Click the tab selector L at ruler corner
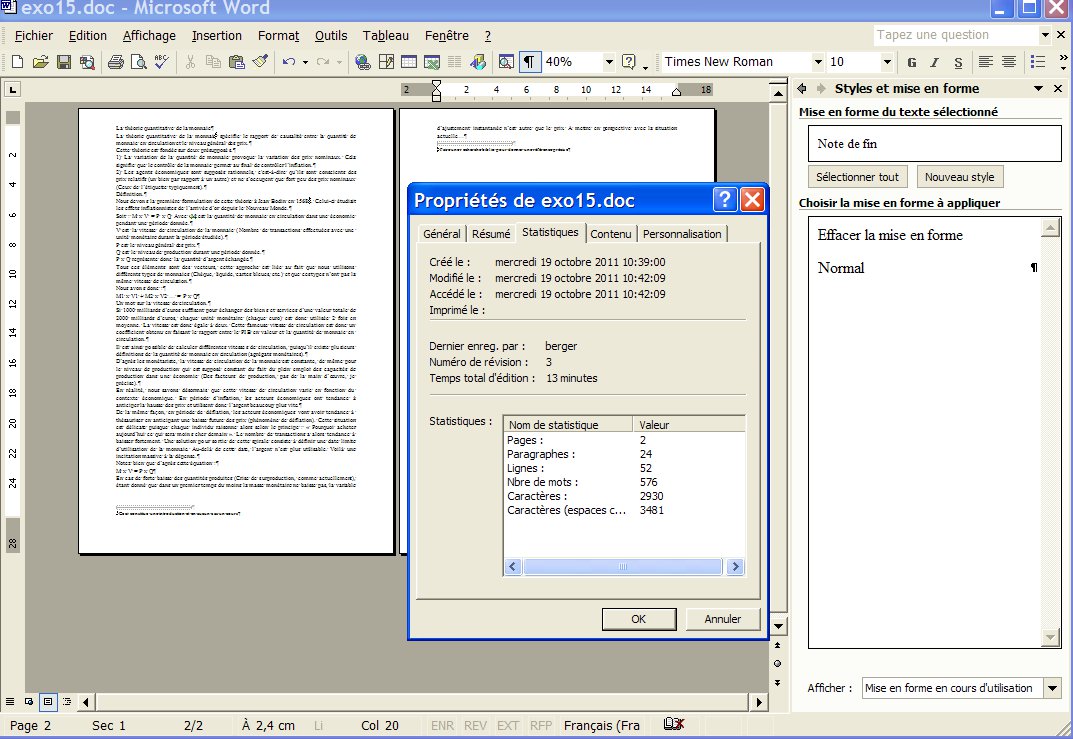The width and height of the screenshot is (1073, 739). [x=12, y=90]
